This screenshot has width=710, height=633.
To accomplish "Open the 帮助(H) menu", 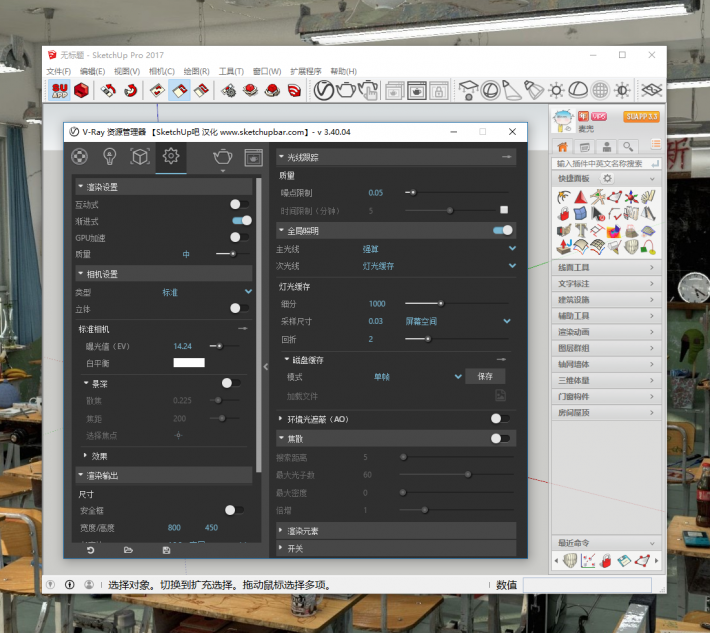I will coord(344,72).
